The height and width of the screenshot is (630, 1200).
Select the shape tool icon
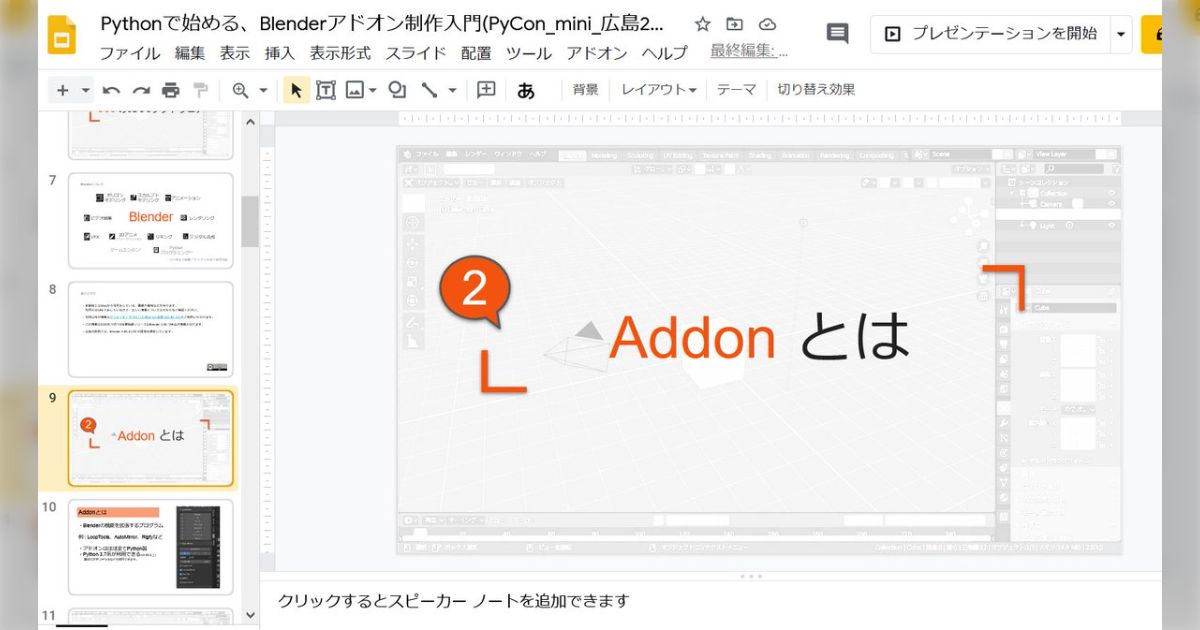point(397,89)
